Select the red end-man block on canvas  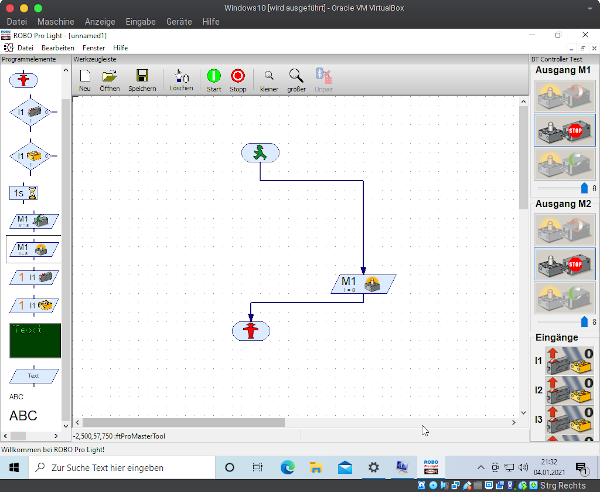click(251, 331)
